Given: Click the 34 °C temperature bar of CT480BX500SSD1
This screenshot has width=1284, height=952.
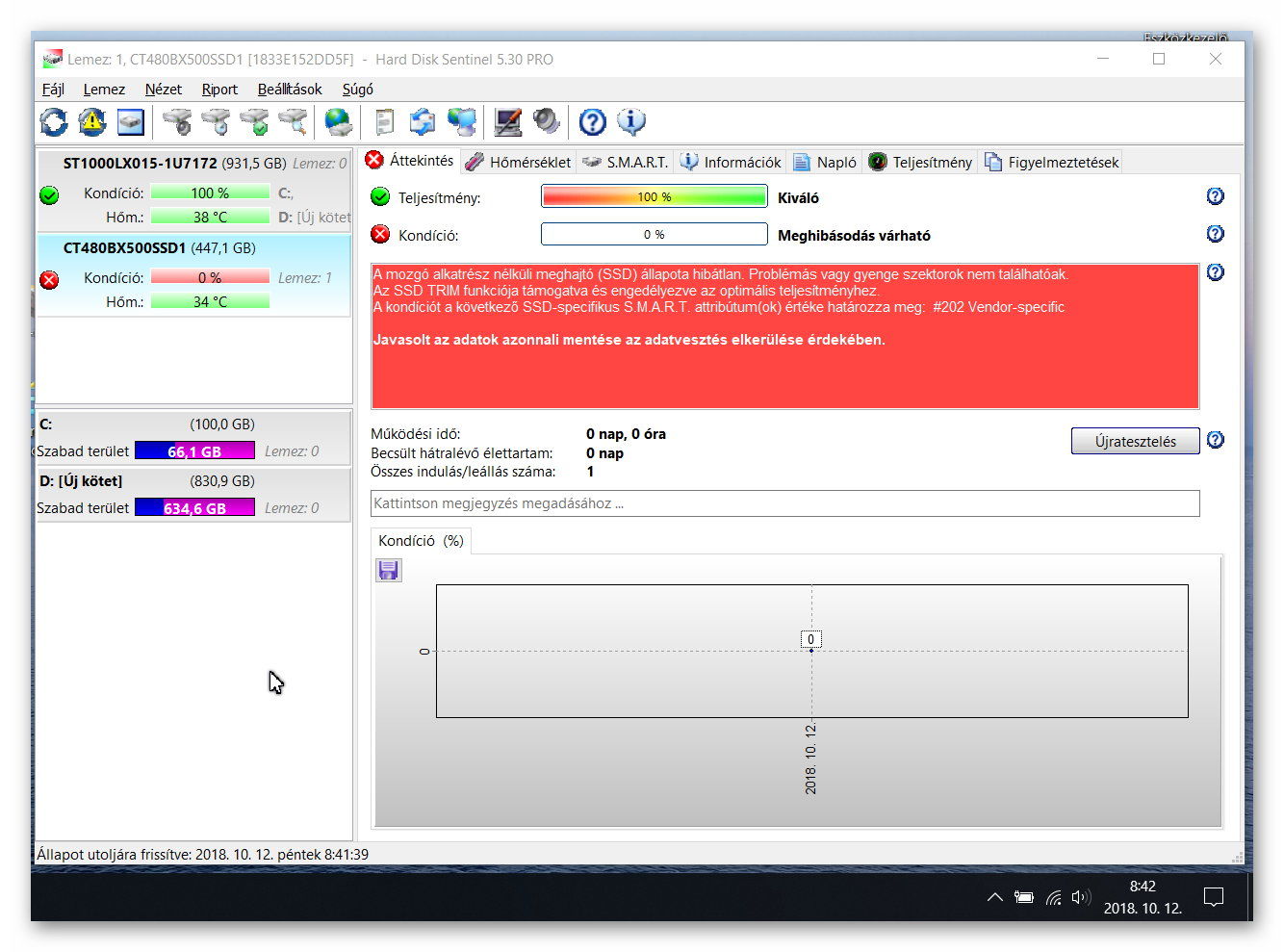Looking at the screenshot, I should 210,301.
